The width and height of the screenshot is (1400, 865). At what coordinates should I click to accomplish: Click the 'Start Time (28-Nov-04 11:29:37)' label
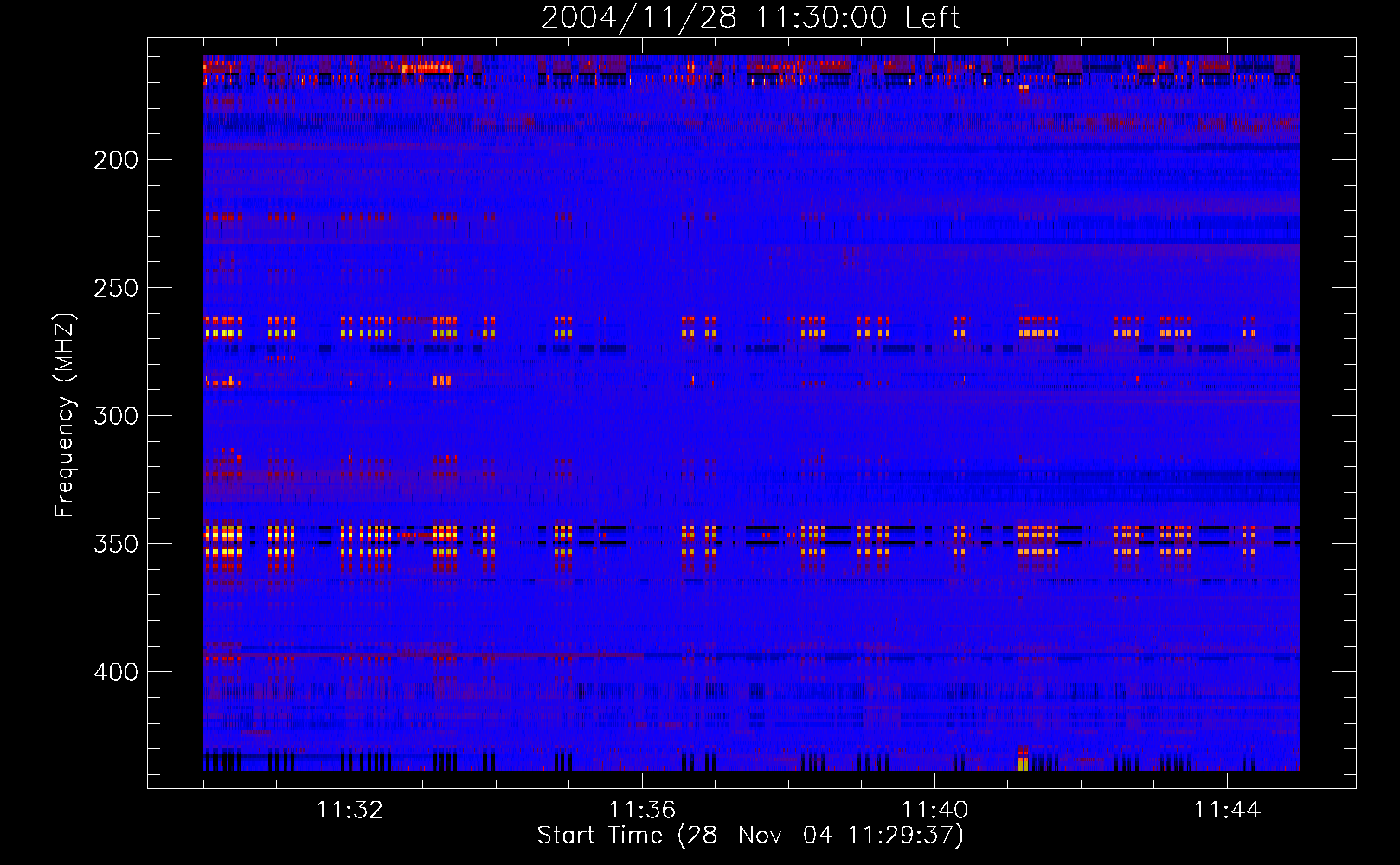pyautogui.click(x=750, y=836)
